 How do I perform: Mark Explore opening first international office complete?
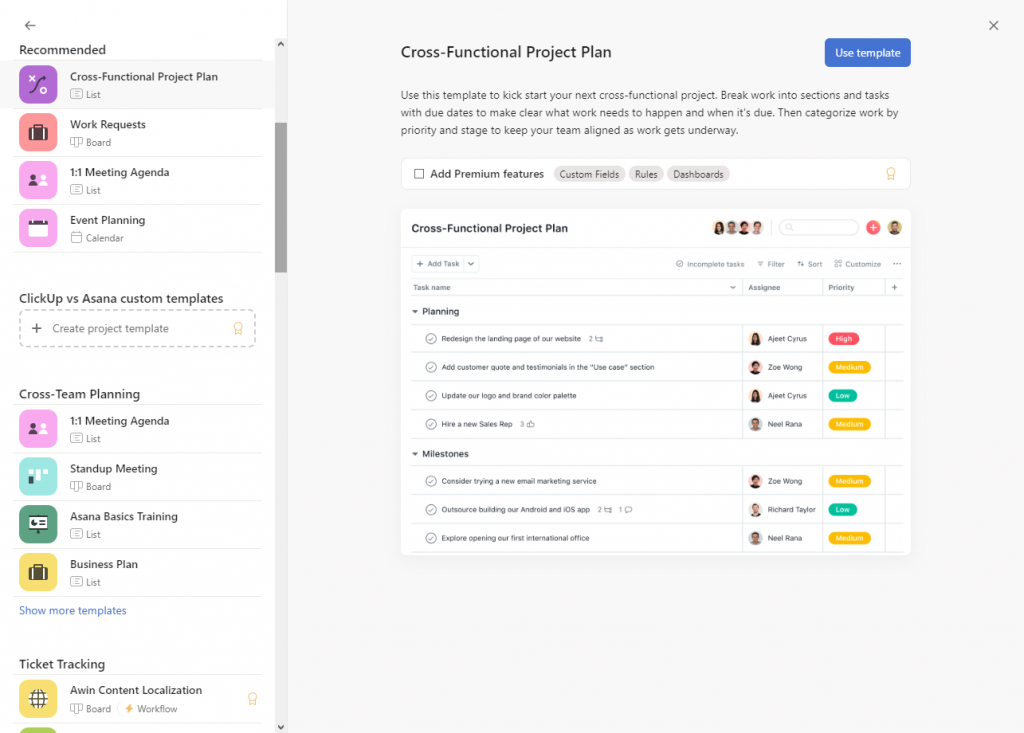coord(431,538)
